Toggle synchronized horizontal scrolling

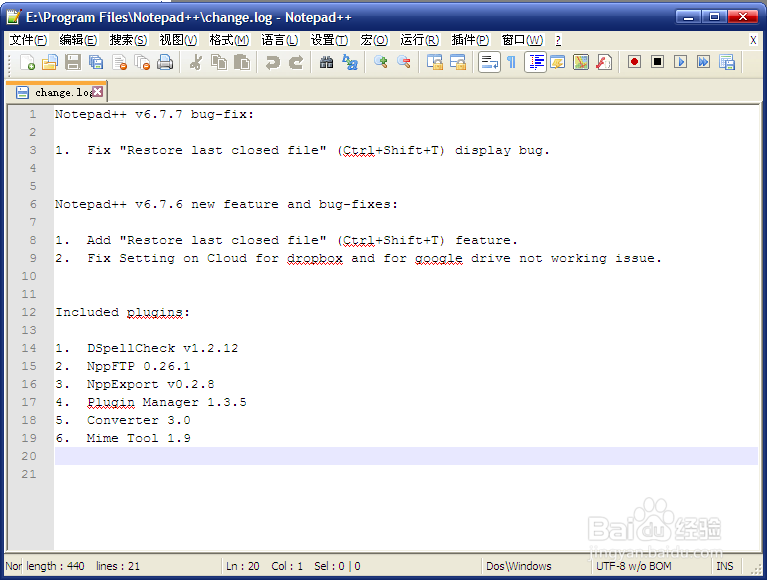pyautogui.click(x=457, y=62)
